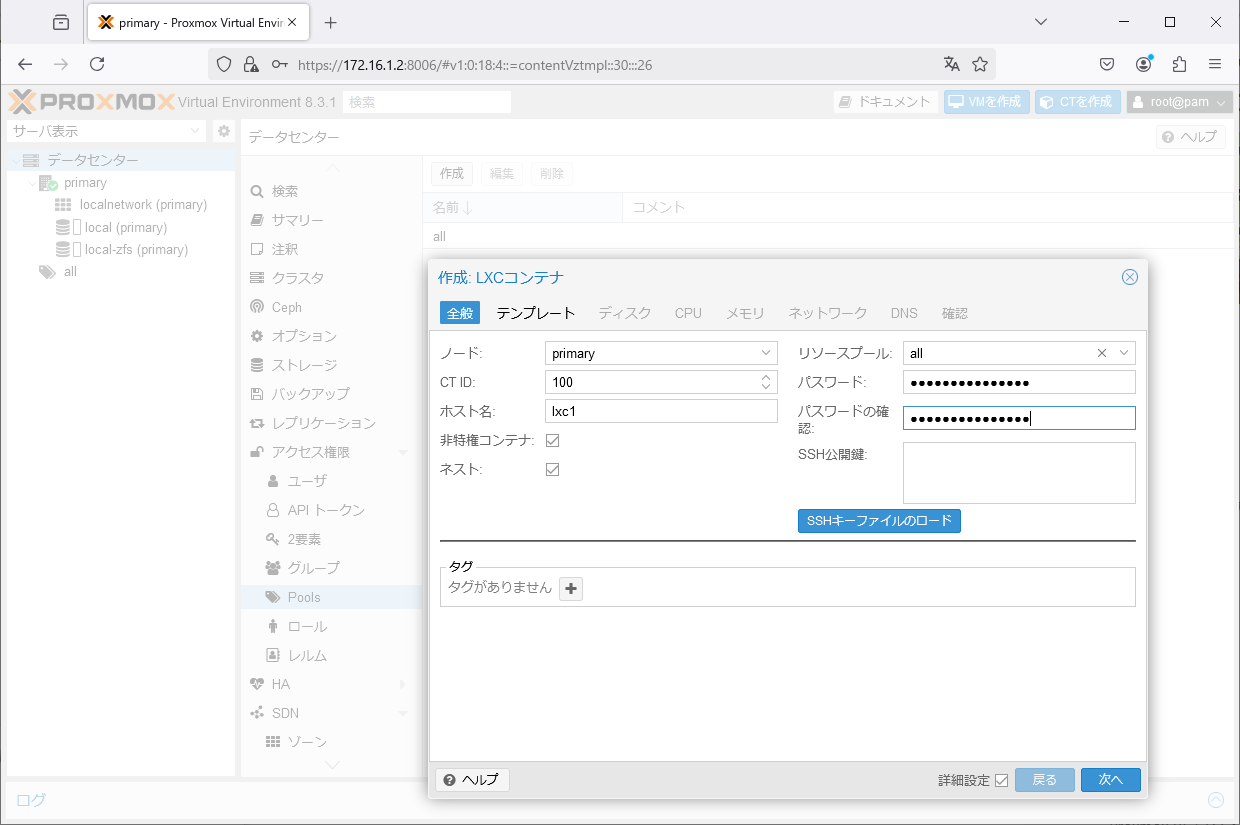
Task: Toggle the 詳細設定 advanced checkbox
Action: tap(1001, 780)
